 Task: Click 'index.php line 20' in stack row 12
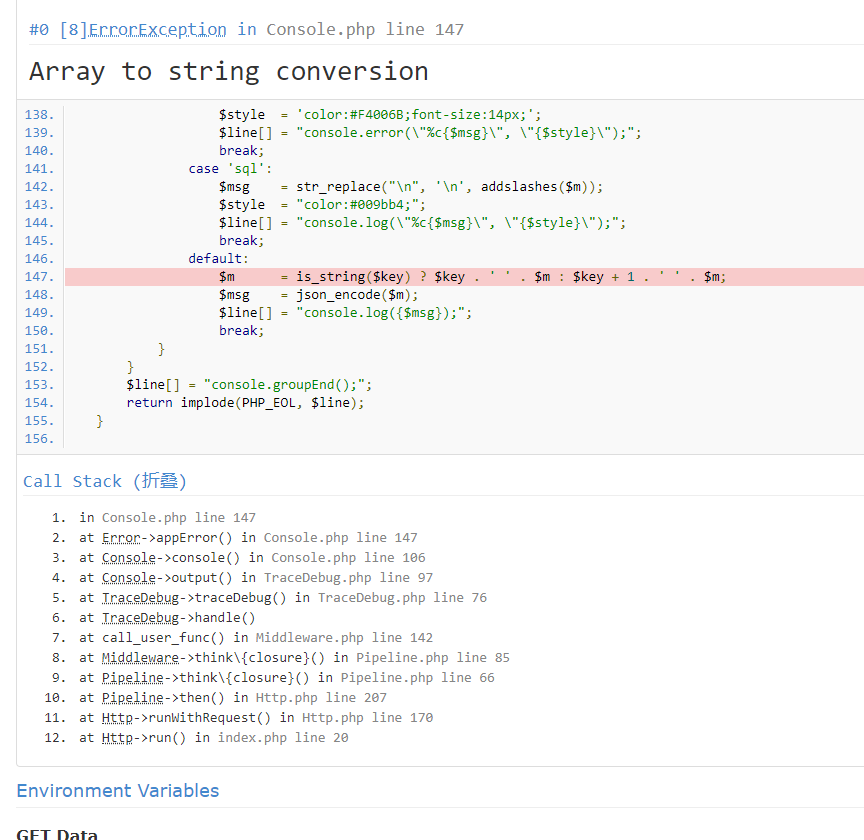tap(283, 737)
